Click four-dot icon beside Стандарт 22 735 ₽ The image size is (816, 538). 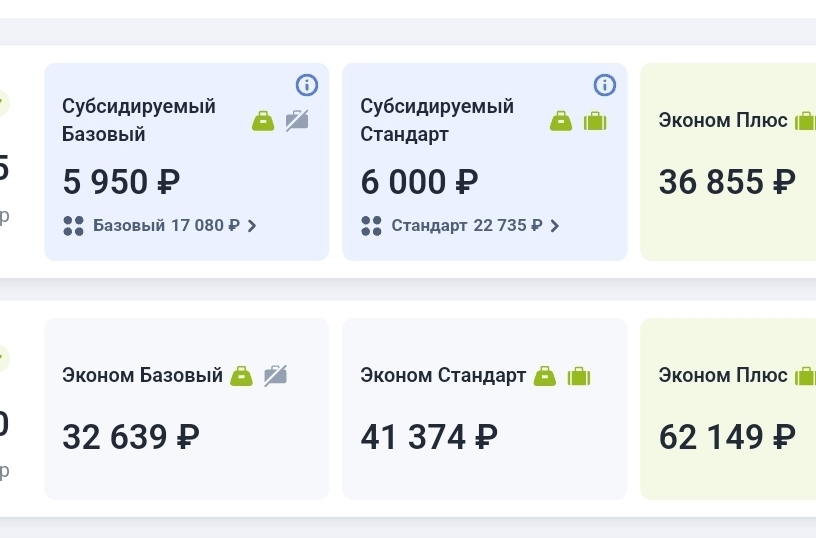(x=371, y=226)
